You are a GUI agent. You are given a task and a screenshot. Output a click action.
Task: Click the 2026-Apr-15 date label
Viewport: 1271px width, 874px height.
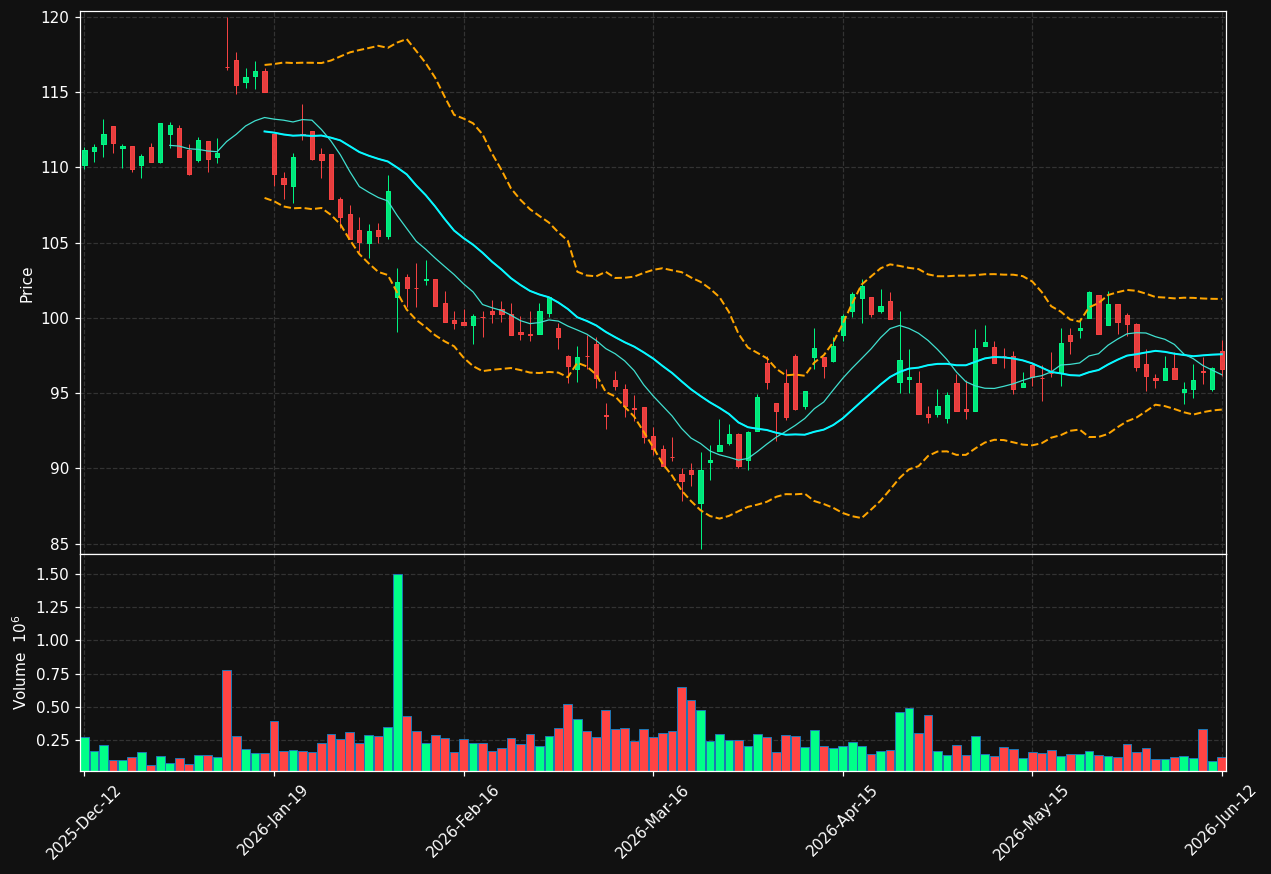pyautogui.click(x=841, y=821)
